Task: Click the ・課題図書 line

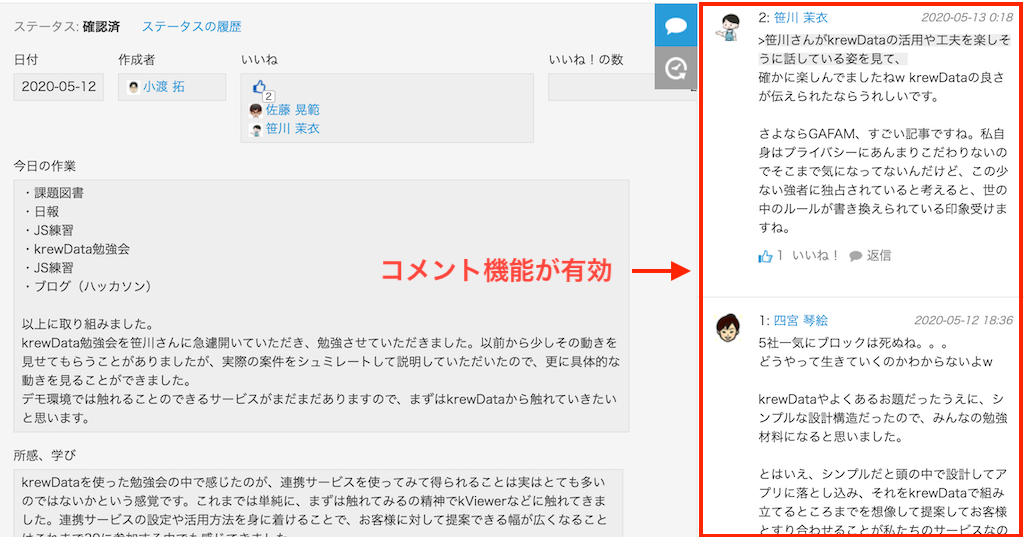Action: coord(53,193)
